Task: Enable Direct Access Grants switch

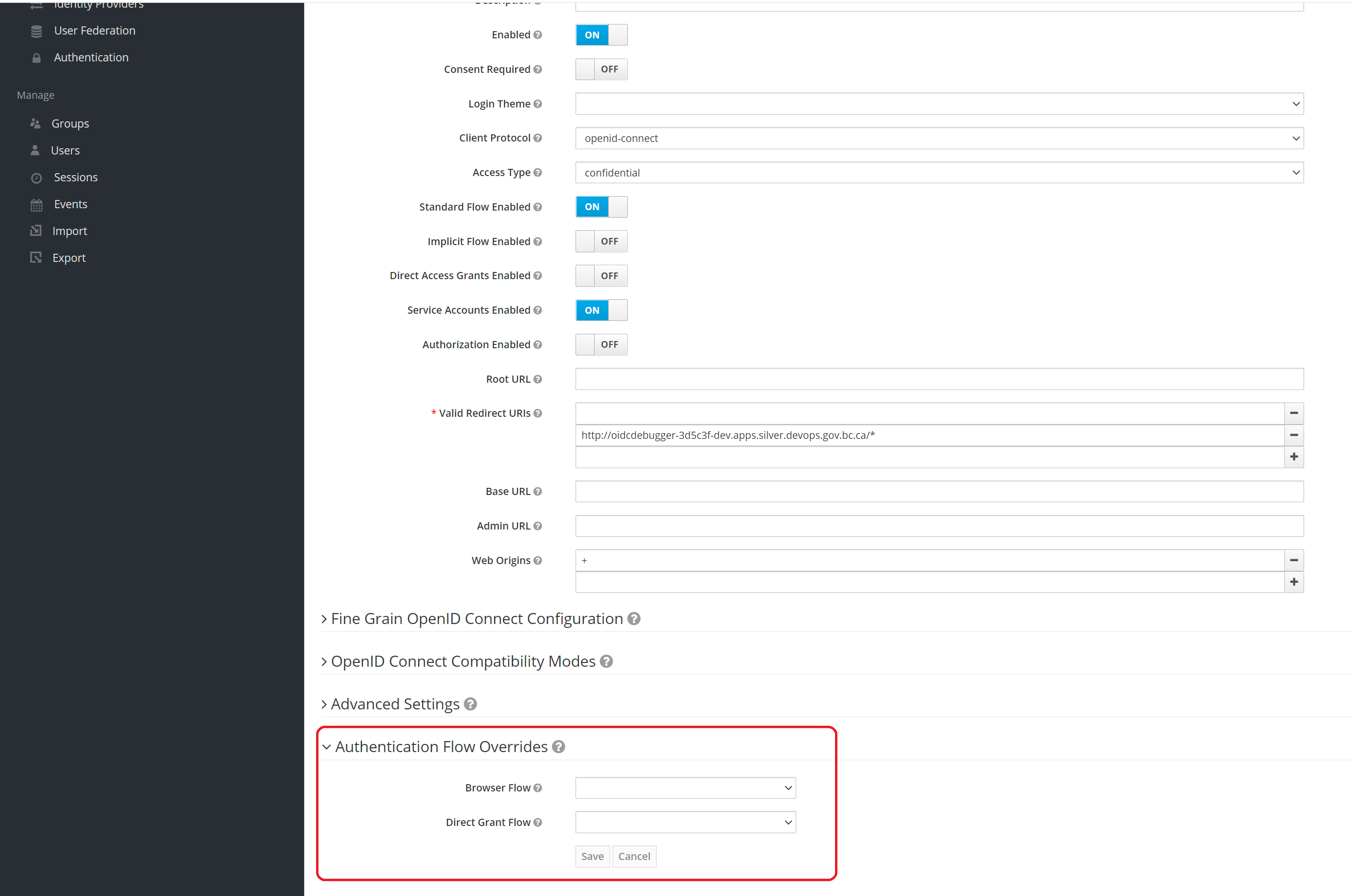Action: coord(601,275)
